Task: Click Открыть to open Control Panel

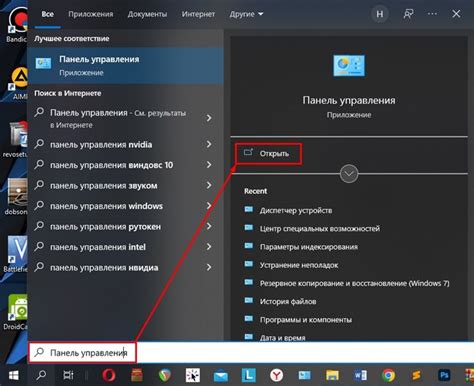Action: coord(269,154)
